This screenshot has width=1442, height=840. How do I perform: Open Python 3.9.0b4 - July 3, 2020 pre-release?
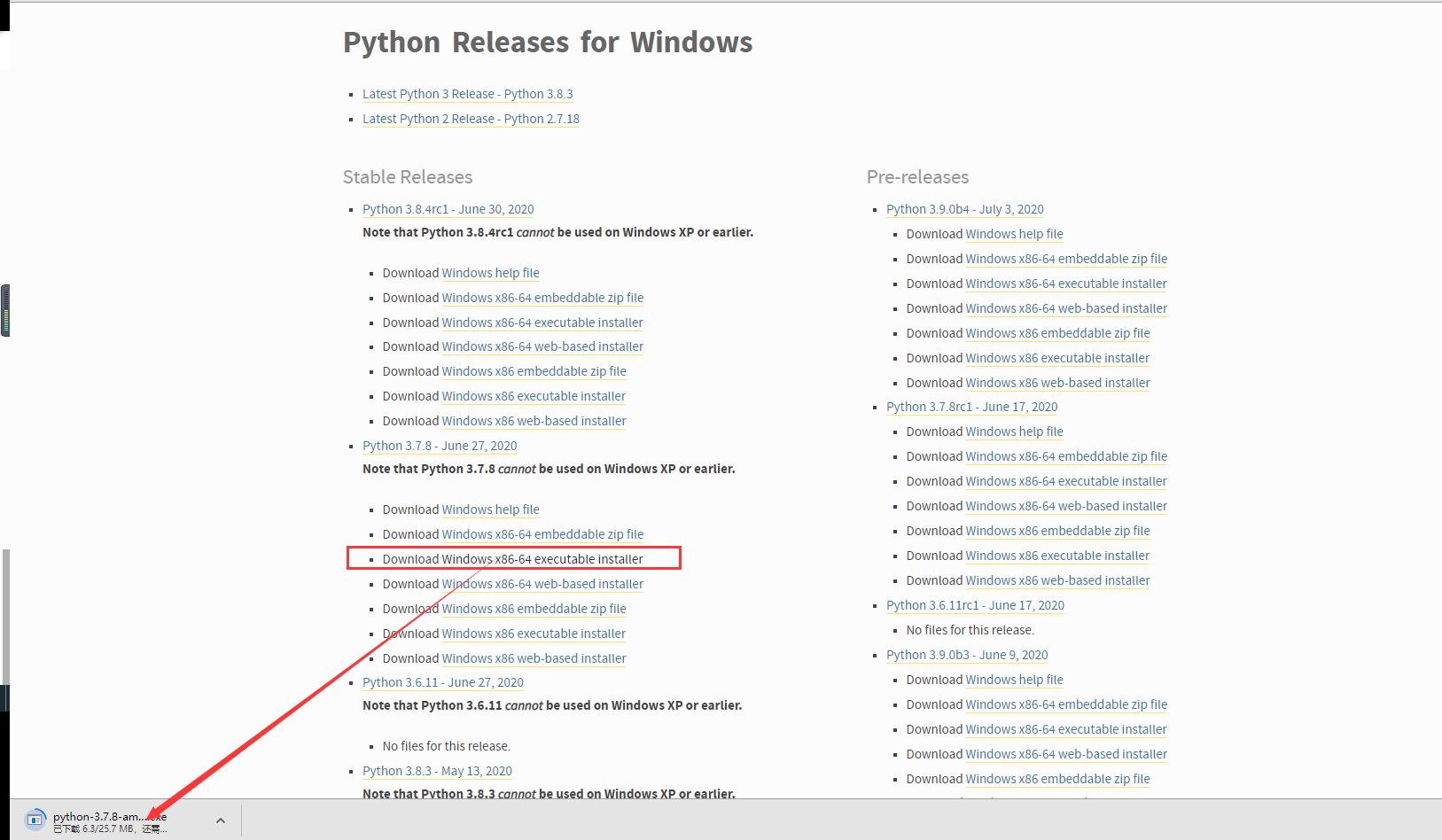coord(964,209)
